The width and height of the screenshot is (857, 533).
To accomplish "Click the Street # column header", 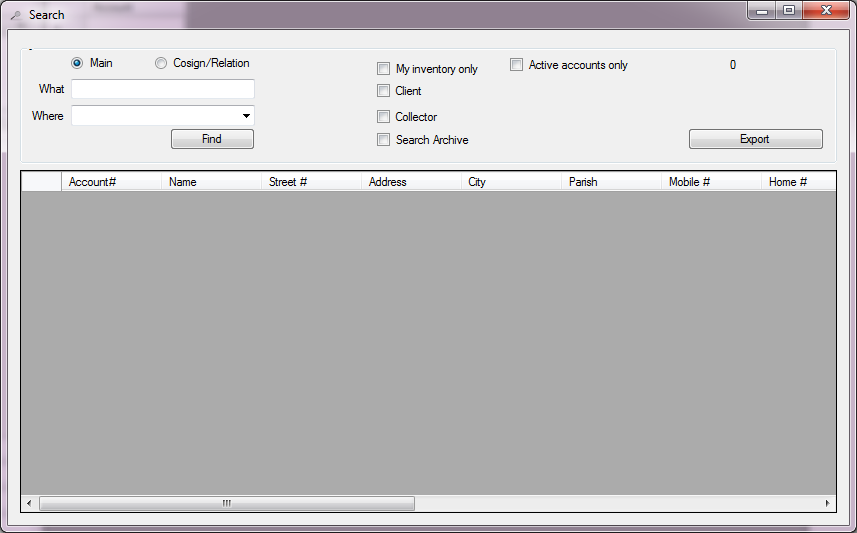I will point(311,182).
